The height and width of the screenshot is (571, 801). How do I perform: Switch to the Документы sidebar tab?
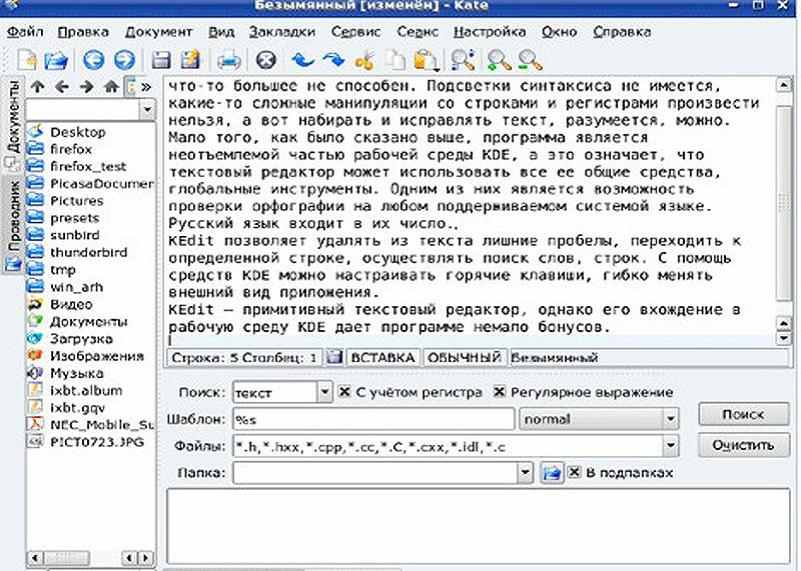(x=12, y=126)
